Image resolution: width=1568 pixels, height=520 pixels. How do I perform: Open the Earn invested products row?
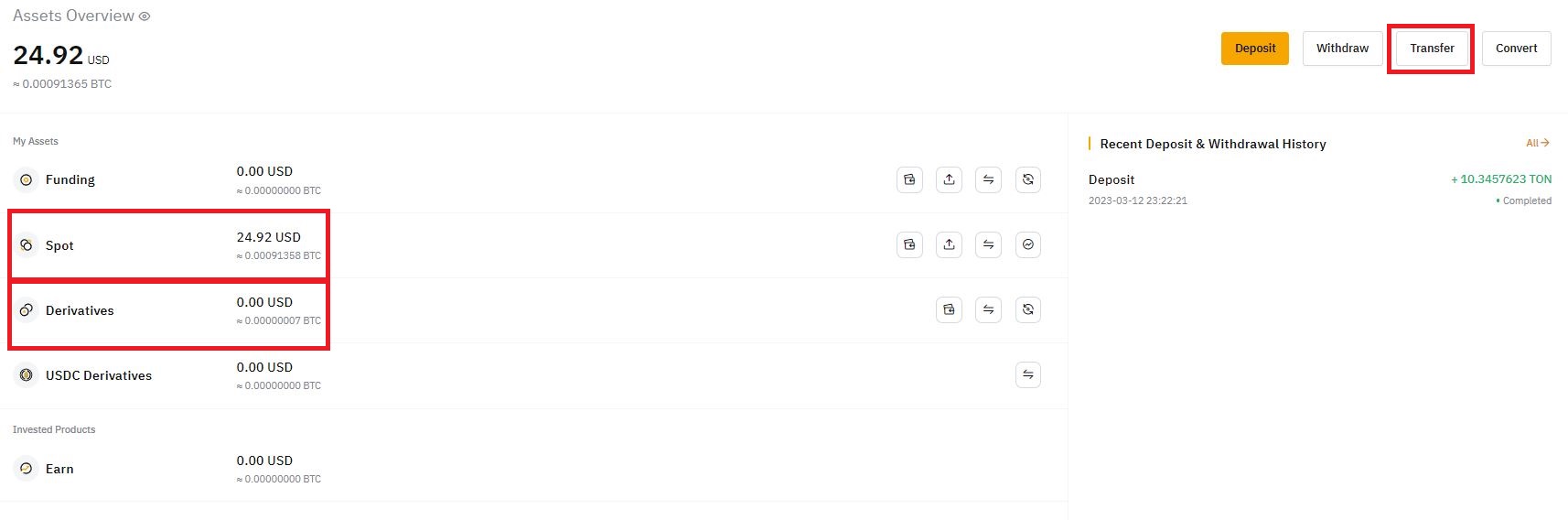(59, 469)
